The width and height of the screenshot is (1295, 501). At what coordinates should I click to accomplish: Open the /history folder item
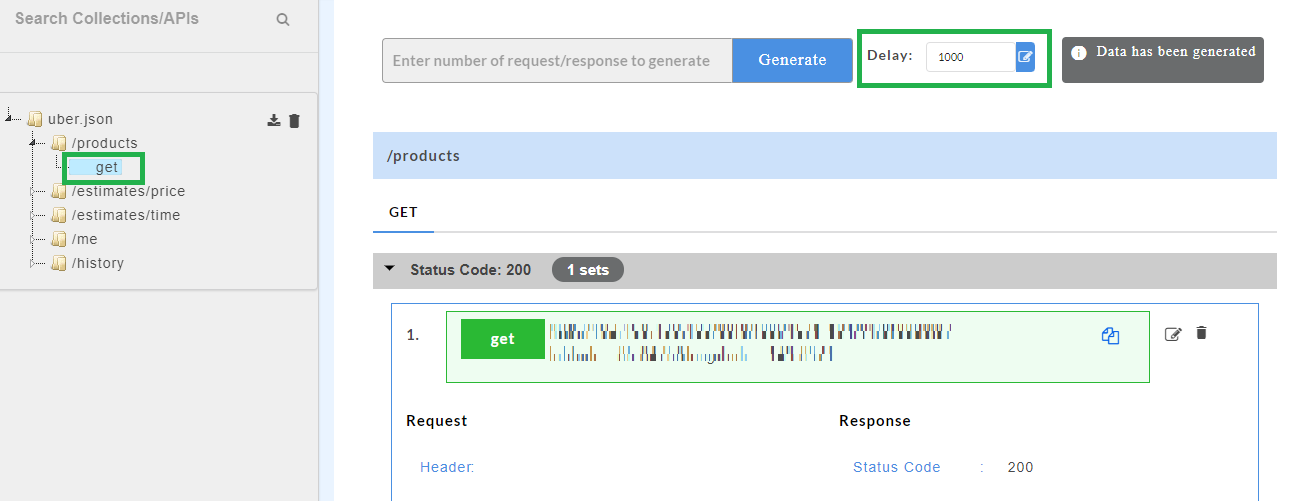click(x=97, y=263)
